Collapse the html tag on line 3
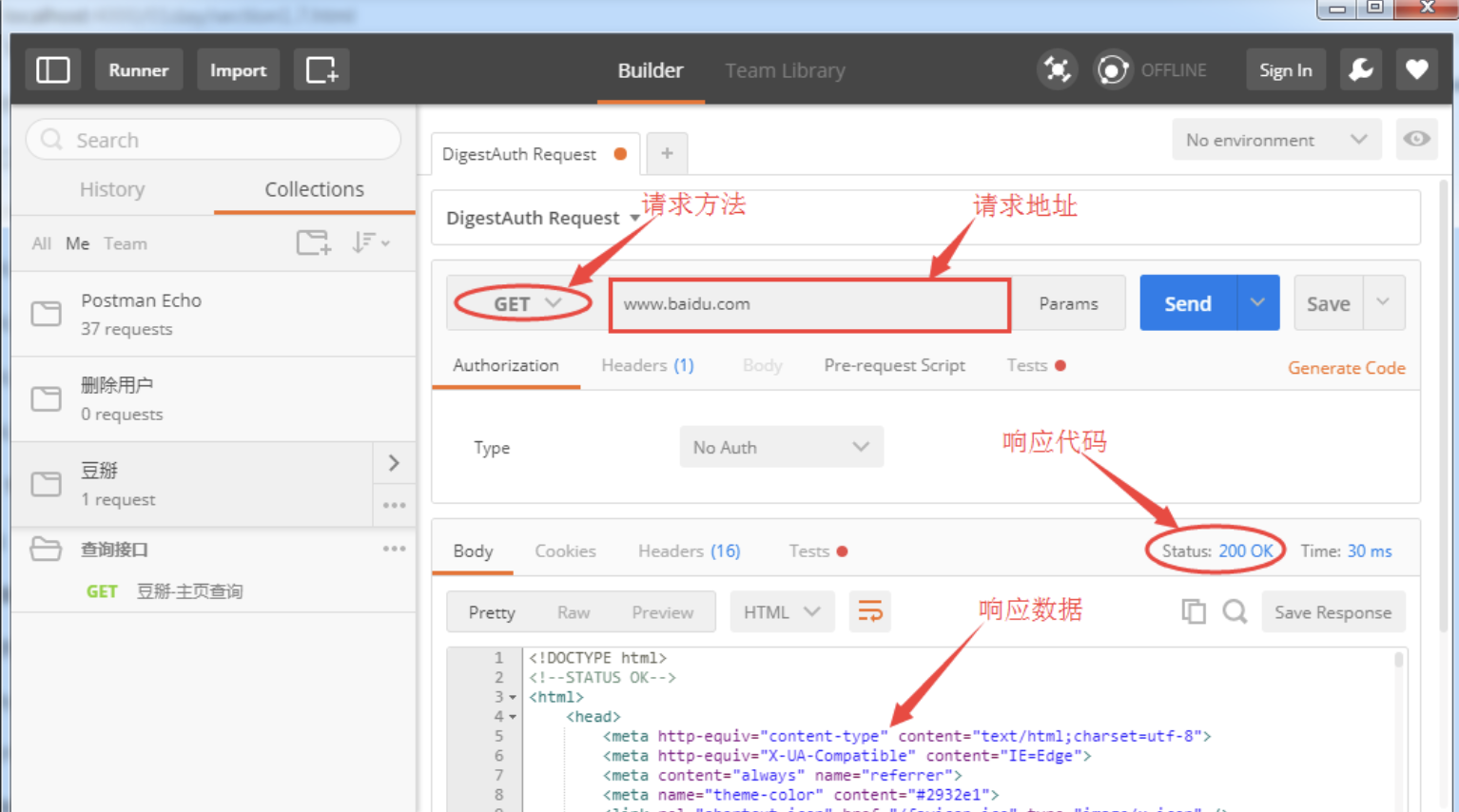This screenshot has width=1459, height=812. (512, 697)
